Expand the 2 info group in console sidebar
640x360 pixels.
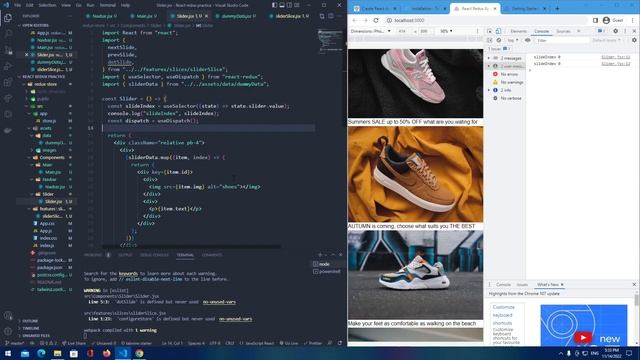(489, 90)
